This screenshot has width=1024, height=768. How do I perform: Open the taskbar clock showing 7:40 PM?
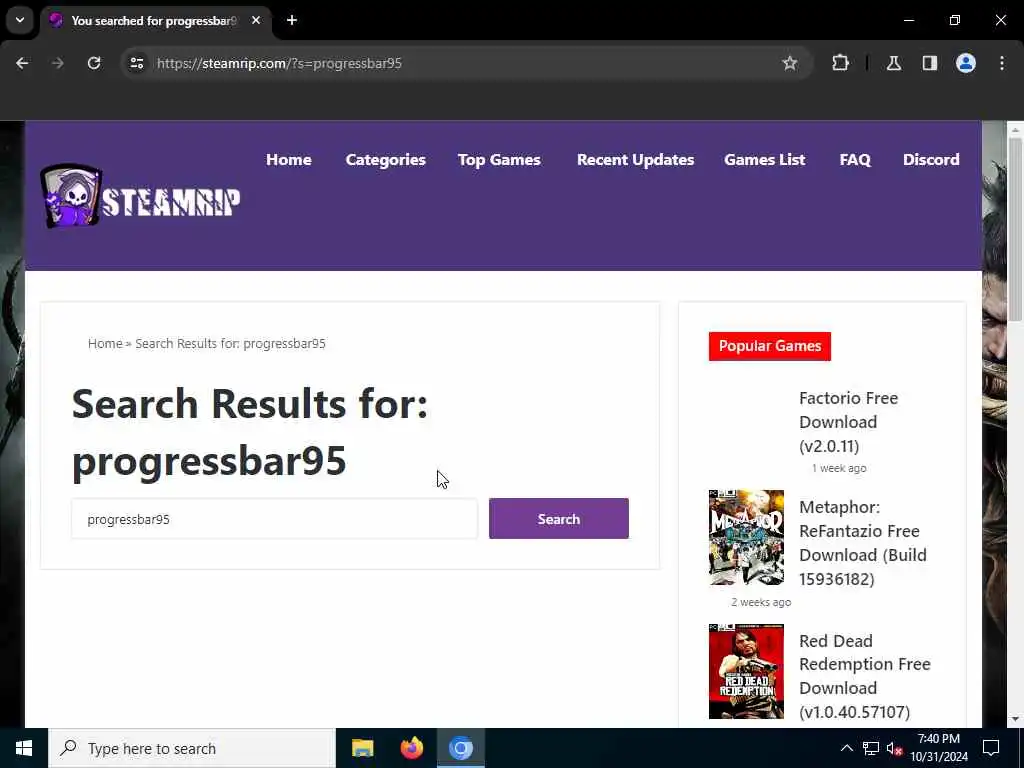[x=938, y=748]
